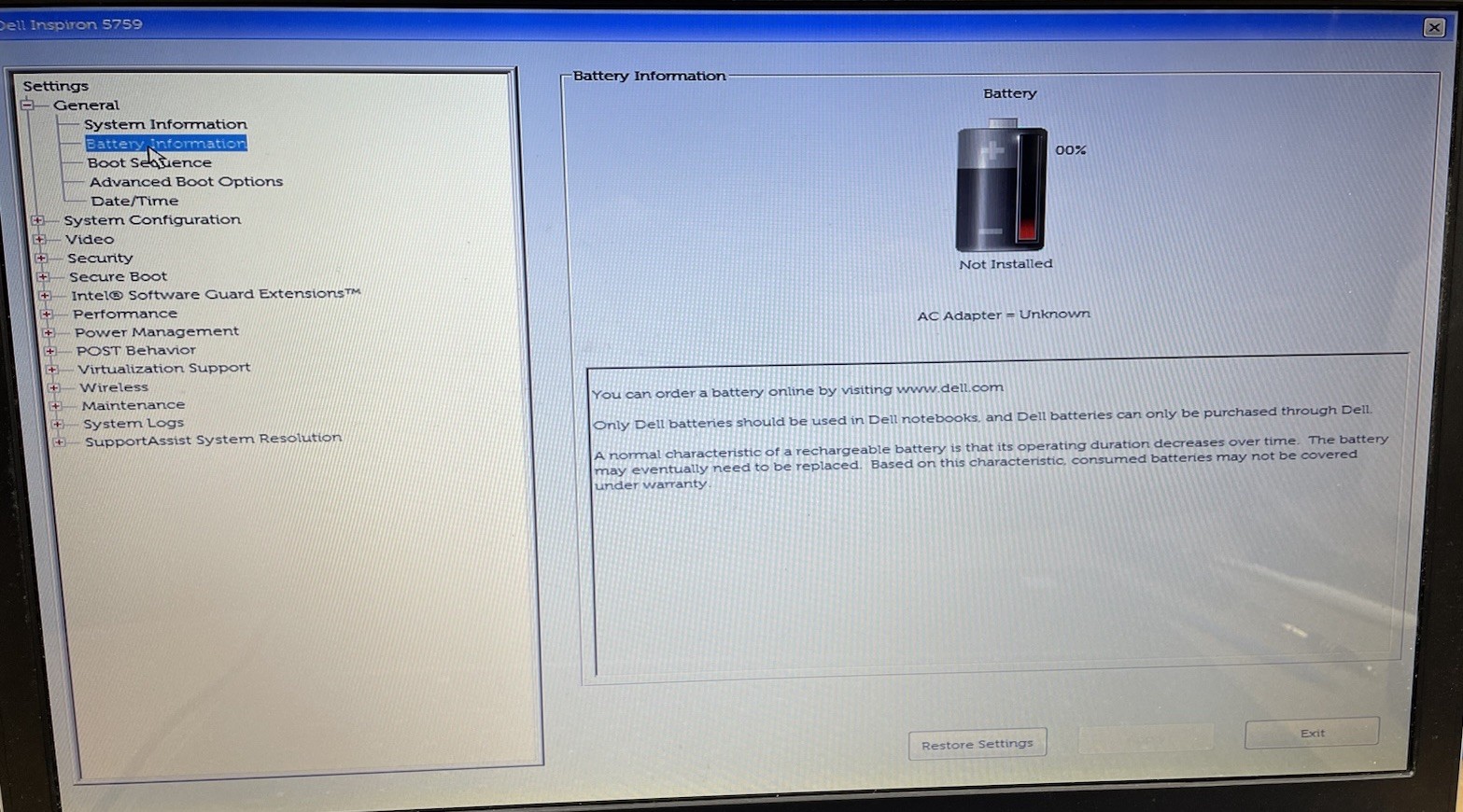Click the AC Adapter = Unknown text

(x=1004, y=315)
